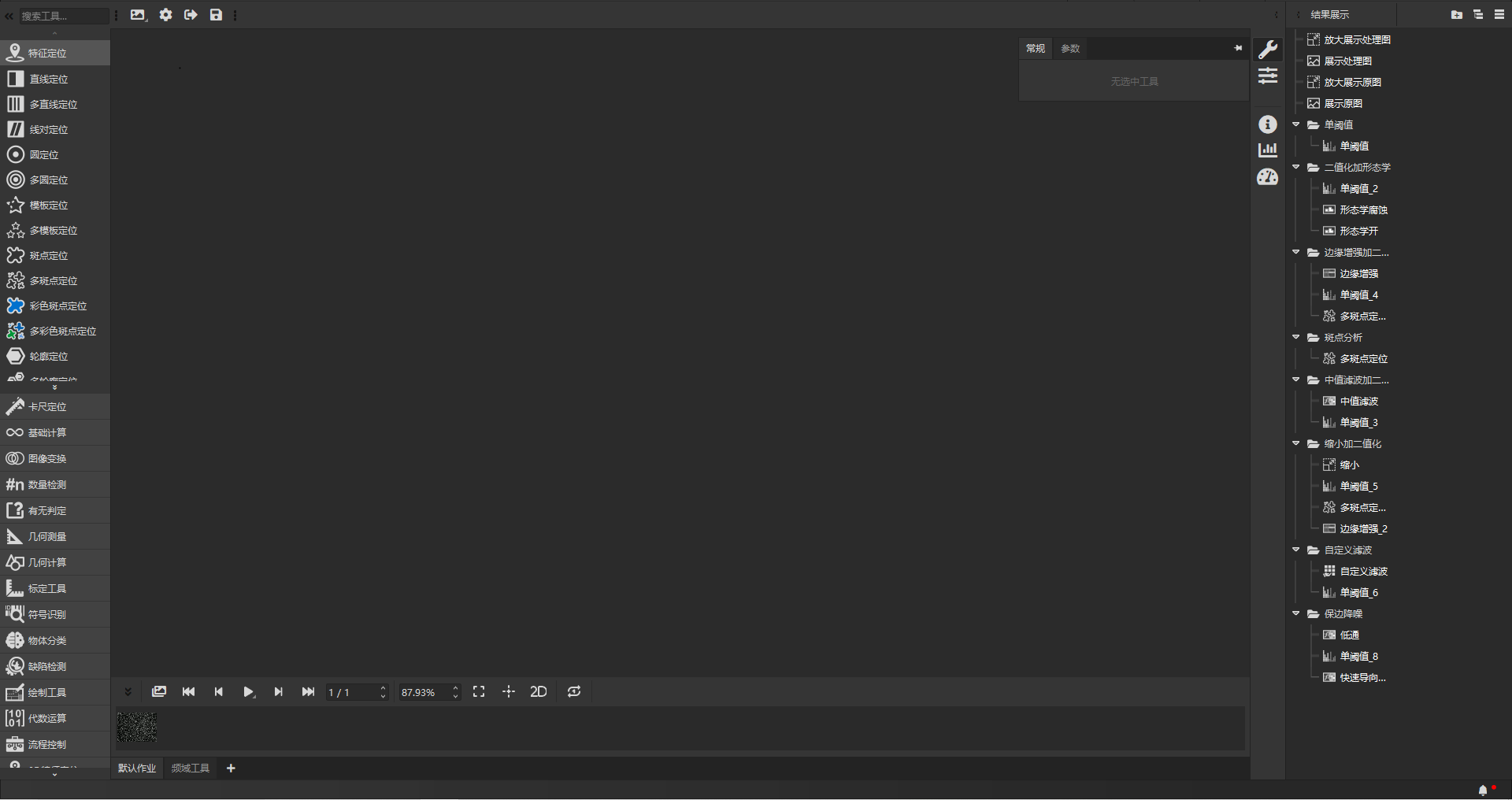Switch to the 参数 tab

tap(1069, 49)
